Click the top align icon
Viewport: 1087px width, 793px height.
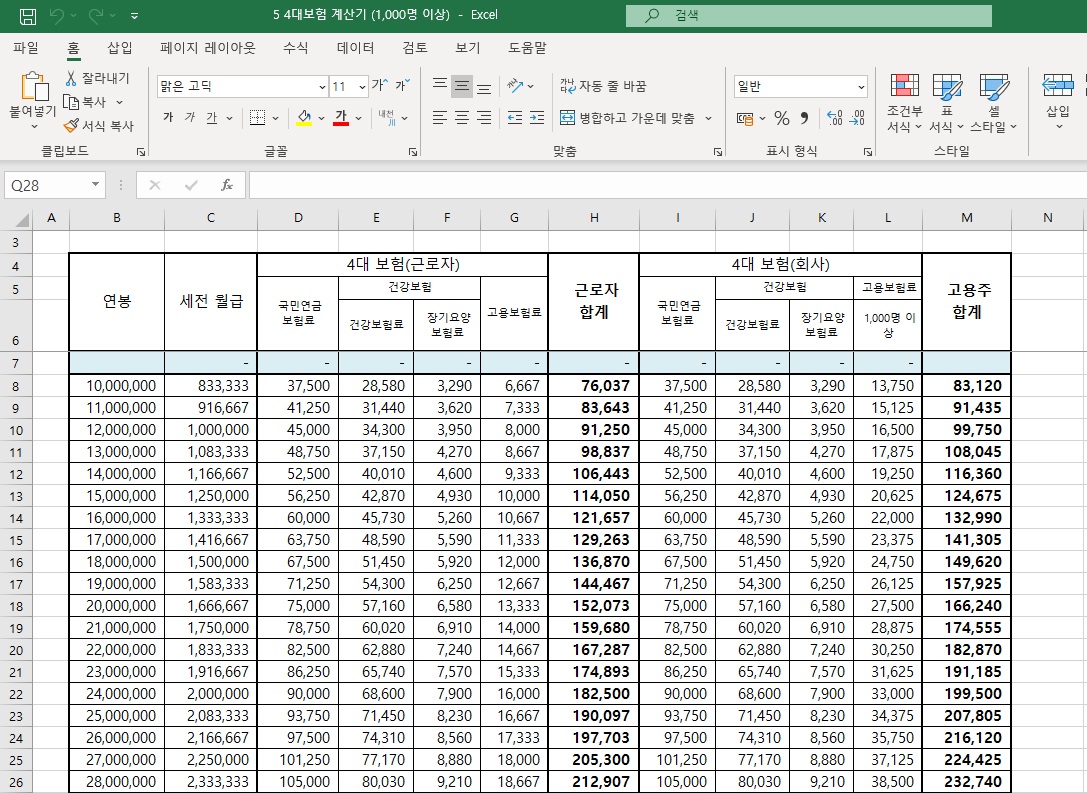440,86
